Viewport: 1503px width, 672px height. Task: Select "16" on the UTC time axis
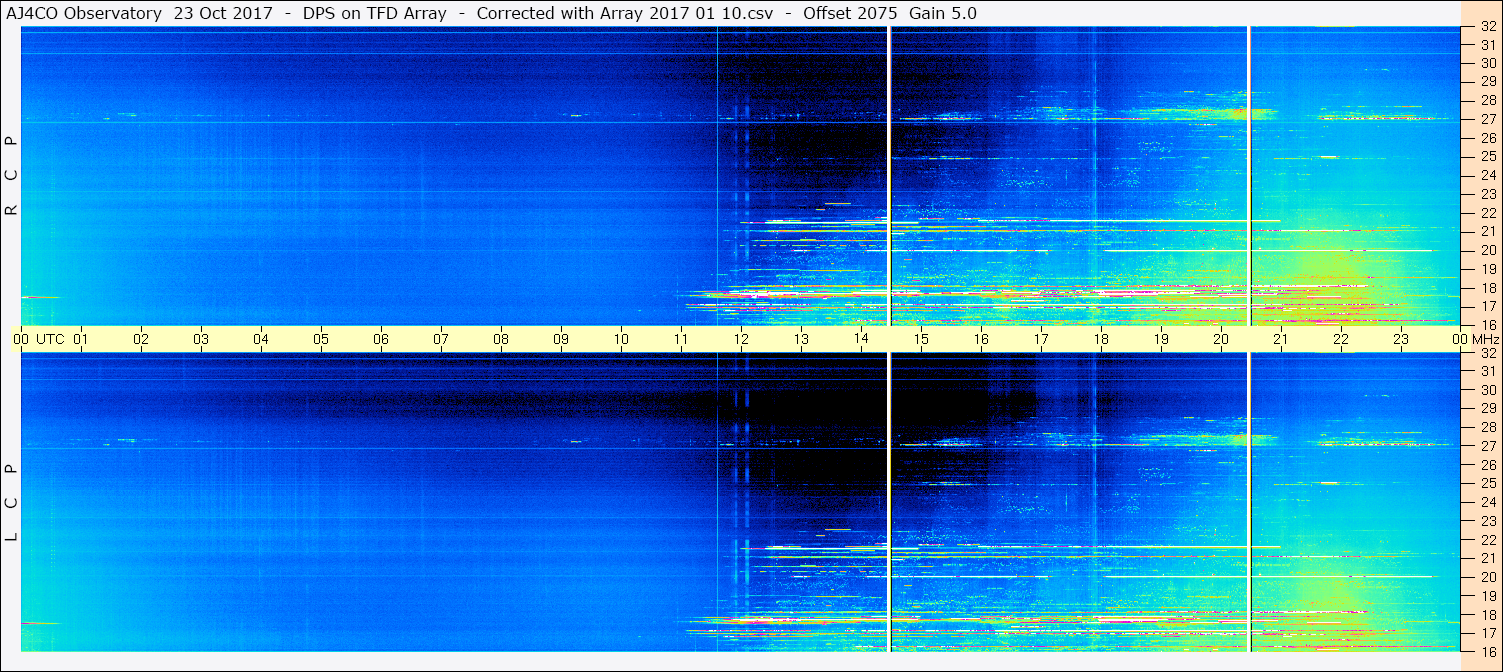click(x=981, y=339)
